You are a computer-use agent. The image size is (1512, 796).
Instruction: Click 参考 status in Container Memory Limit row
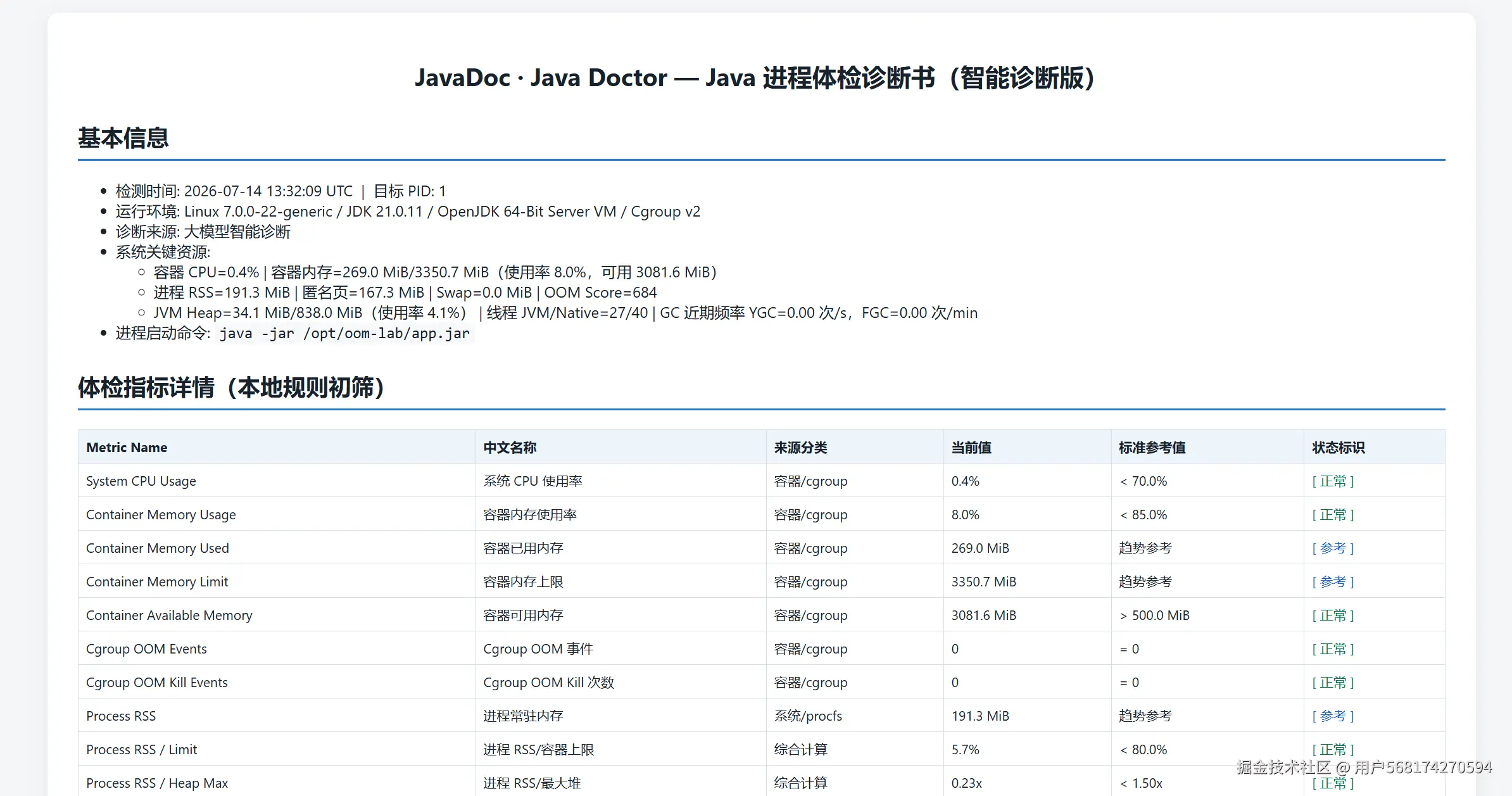click(1333, 581)
